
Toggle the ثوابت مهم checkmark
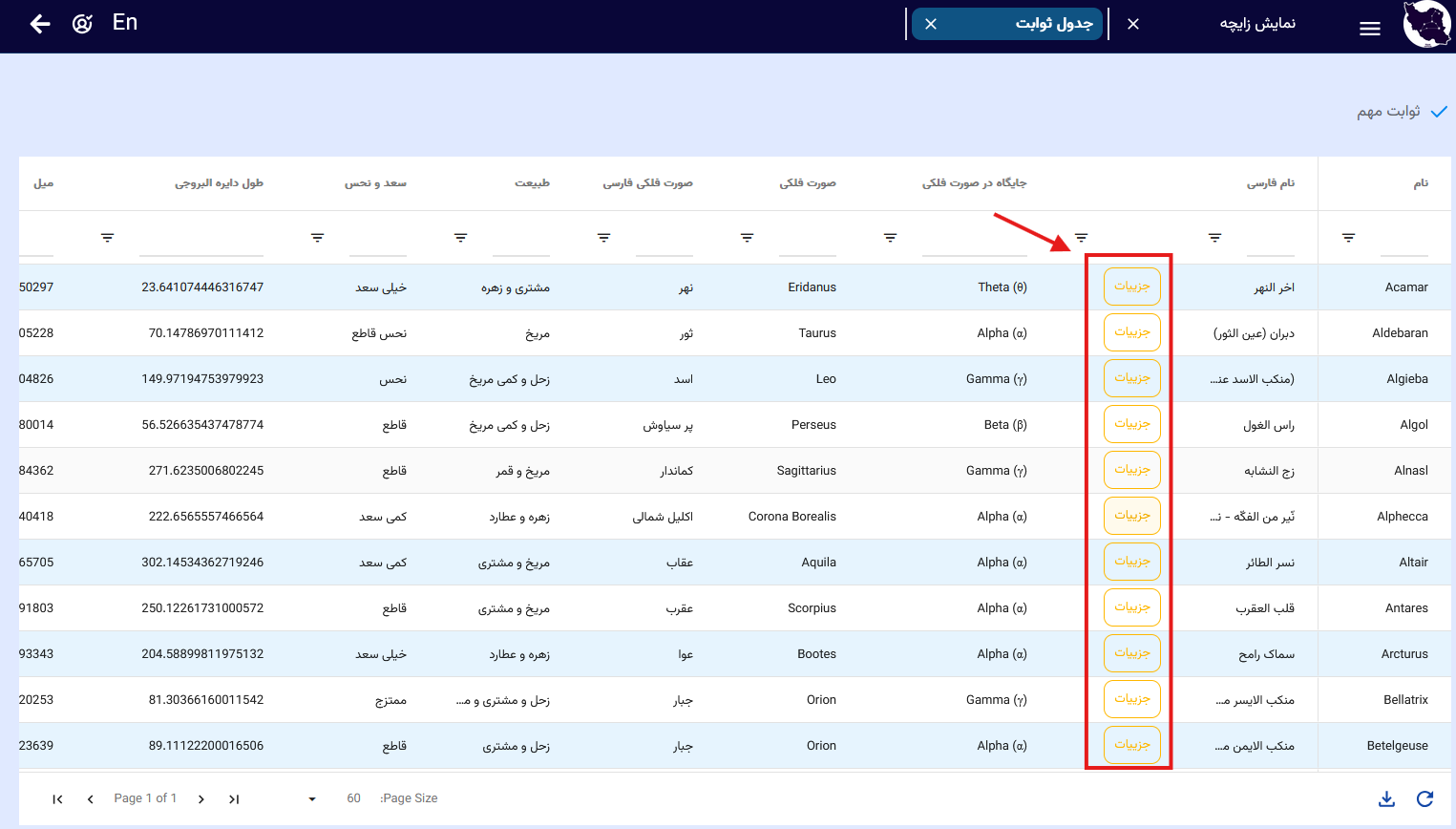click(1438, 112)
